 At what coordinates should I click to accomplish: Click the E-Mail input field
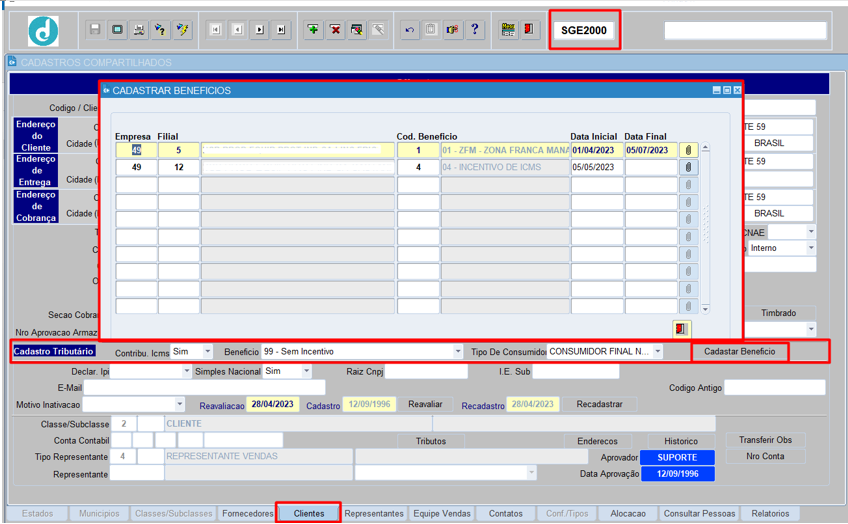pos(204,388)
